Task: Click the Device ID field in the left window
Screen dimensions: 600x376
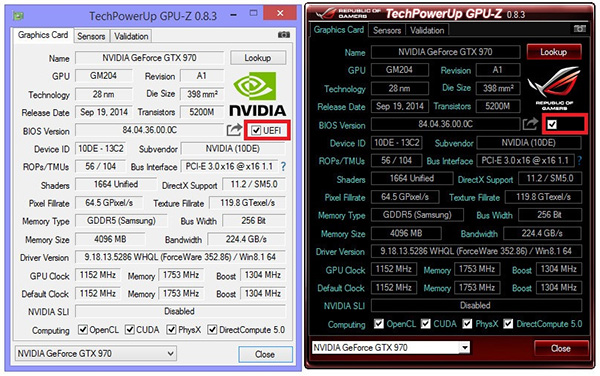Action: click(x=101, y=148)
